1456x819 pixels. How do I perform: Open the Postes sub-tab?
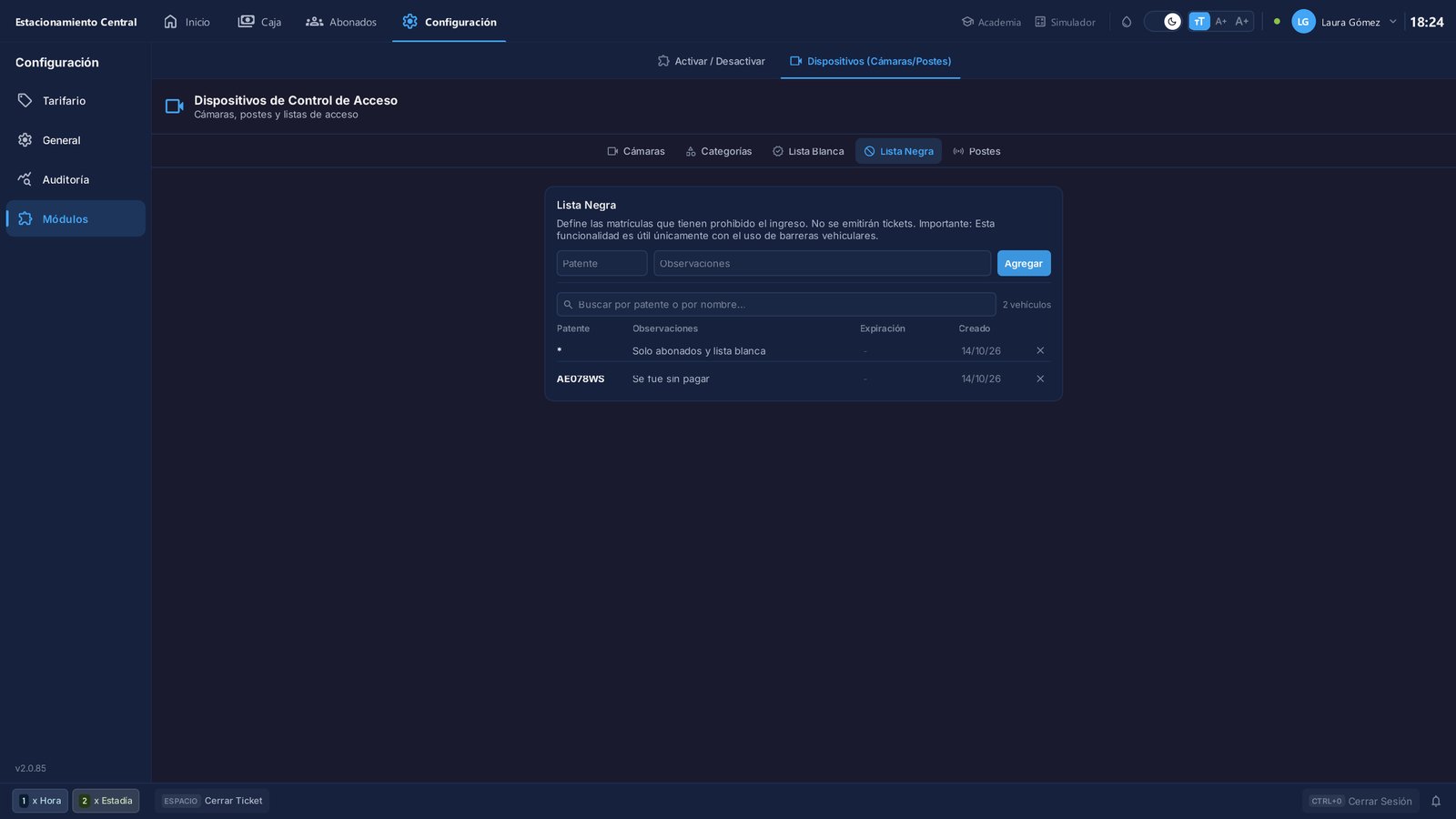tap(976, 151)
